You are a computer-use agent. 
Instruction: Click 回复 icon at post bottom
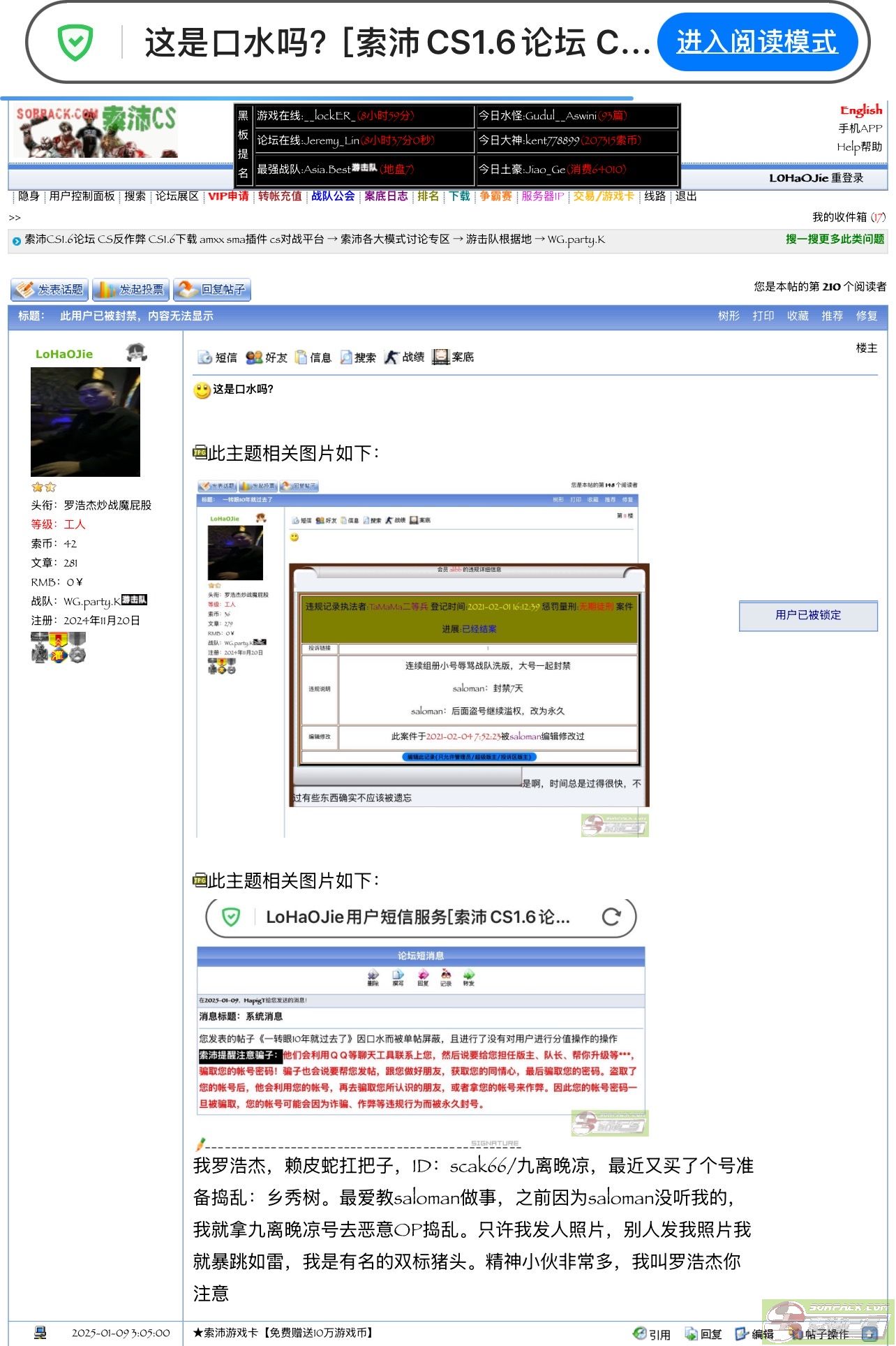703,1333
